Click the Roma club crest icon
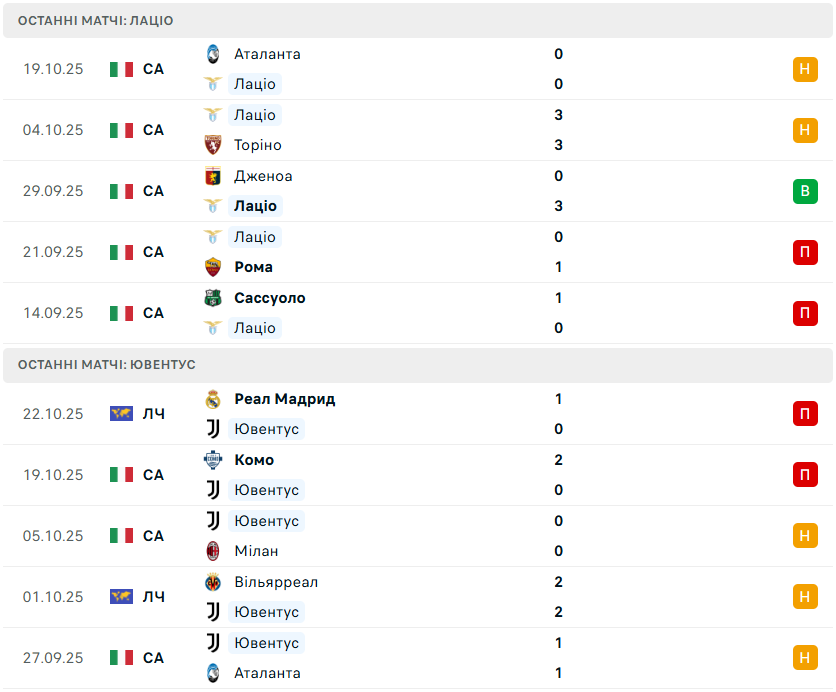 [x=213, y=267]
